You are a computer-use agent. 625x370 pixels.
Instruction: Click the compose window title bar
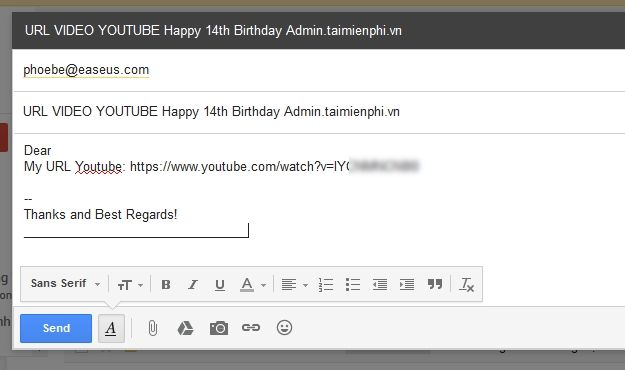click(318, 31)
